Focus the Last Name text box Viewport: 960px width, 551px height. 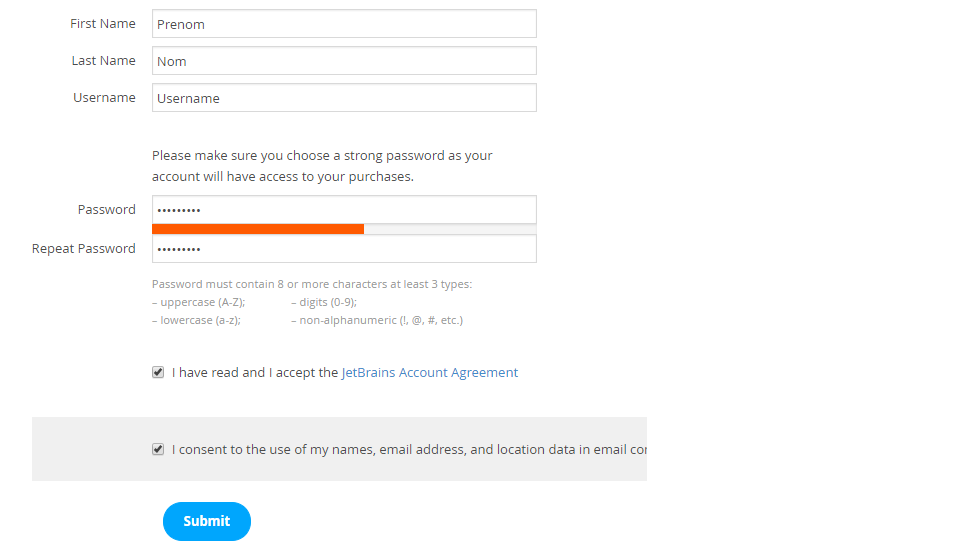point(344,61)
